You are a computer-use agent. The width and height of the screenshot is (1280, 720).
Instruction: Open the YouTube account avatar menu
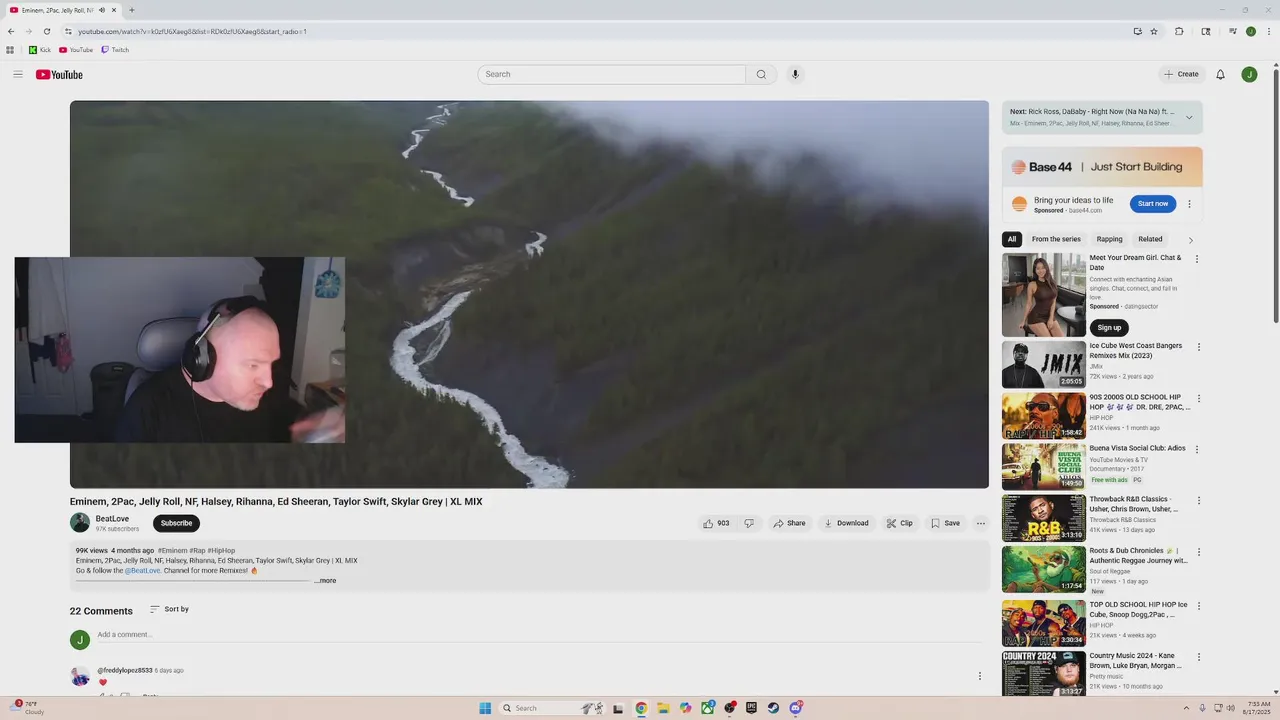1249,74
